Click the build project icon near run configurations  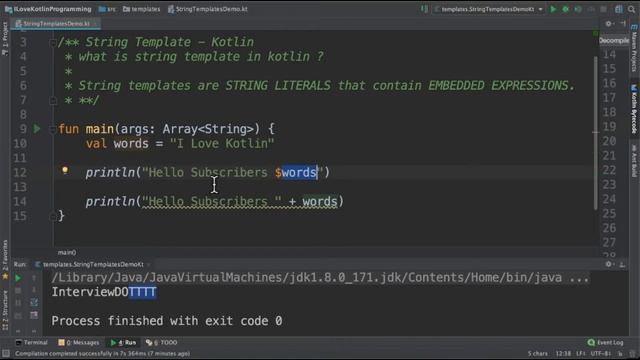[424, 9]
